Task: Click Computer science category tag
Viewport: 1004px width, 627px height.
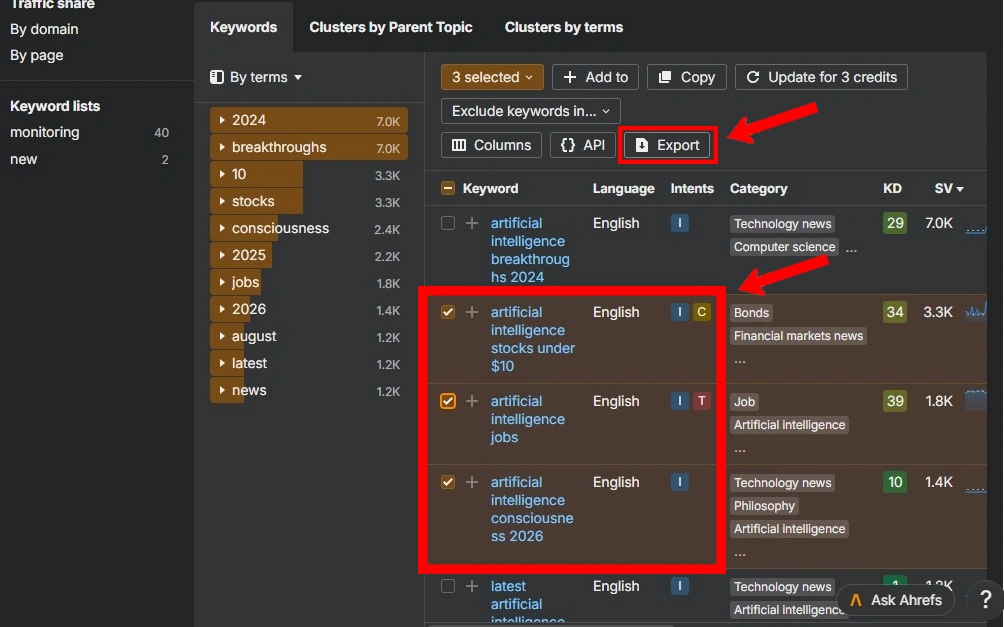Action: [x=784, y=247]
